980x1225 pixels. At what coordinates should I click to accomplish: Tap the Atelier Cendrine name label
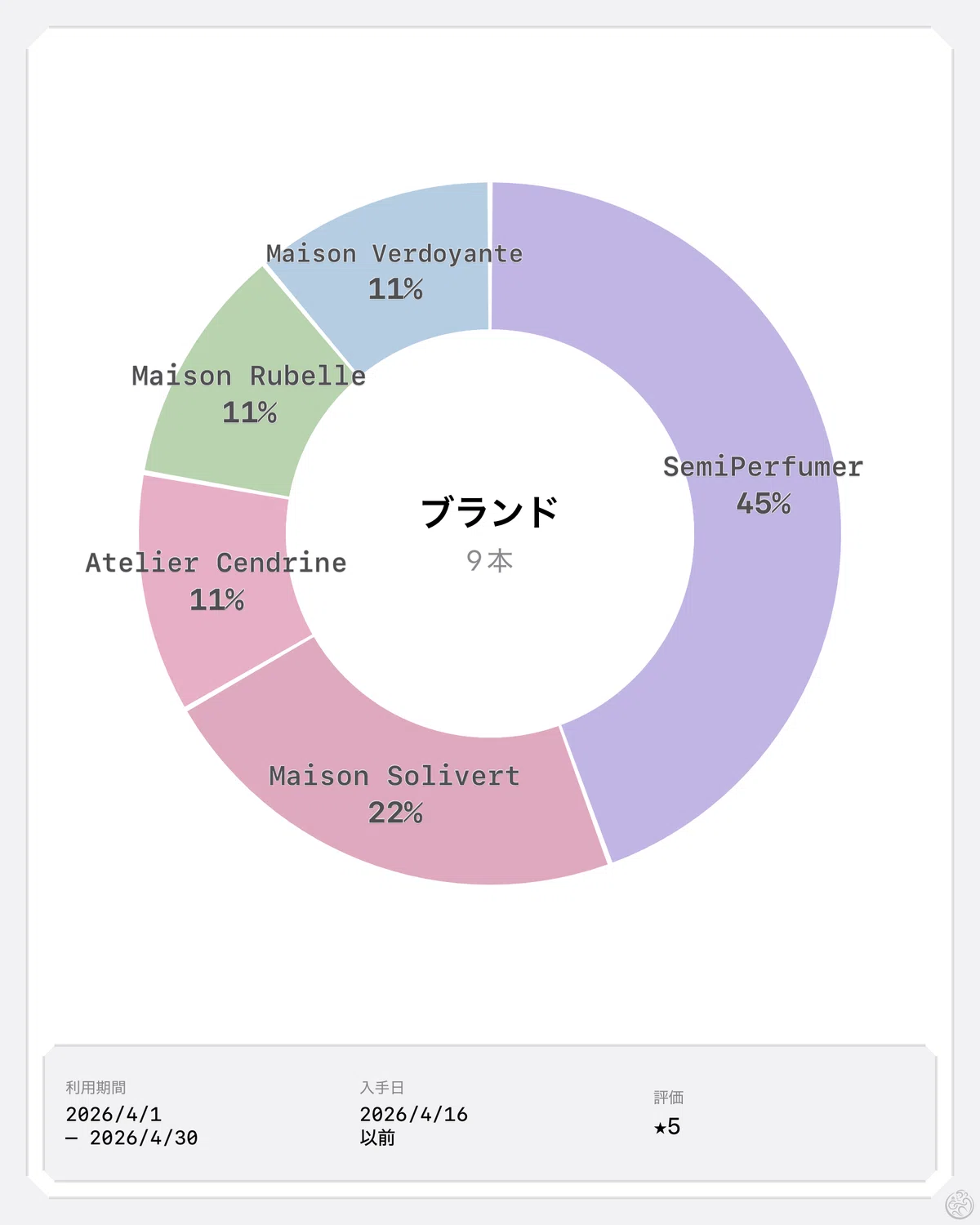pos(216,563)
